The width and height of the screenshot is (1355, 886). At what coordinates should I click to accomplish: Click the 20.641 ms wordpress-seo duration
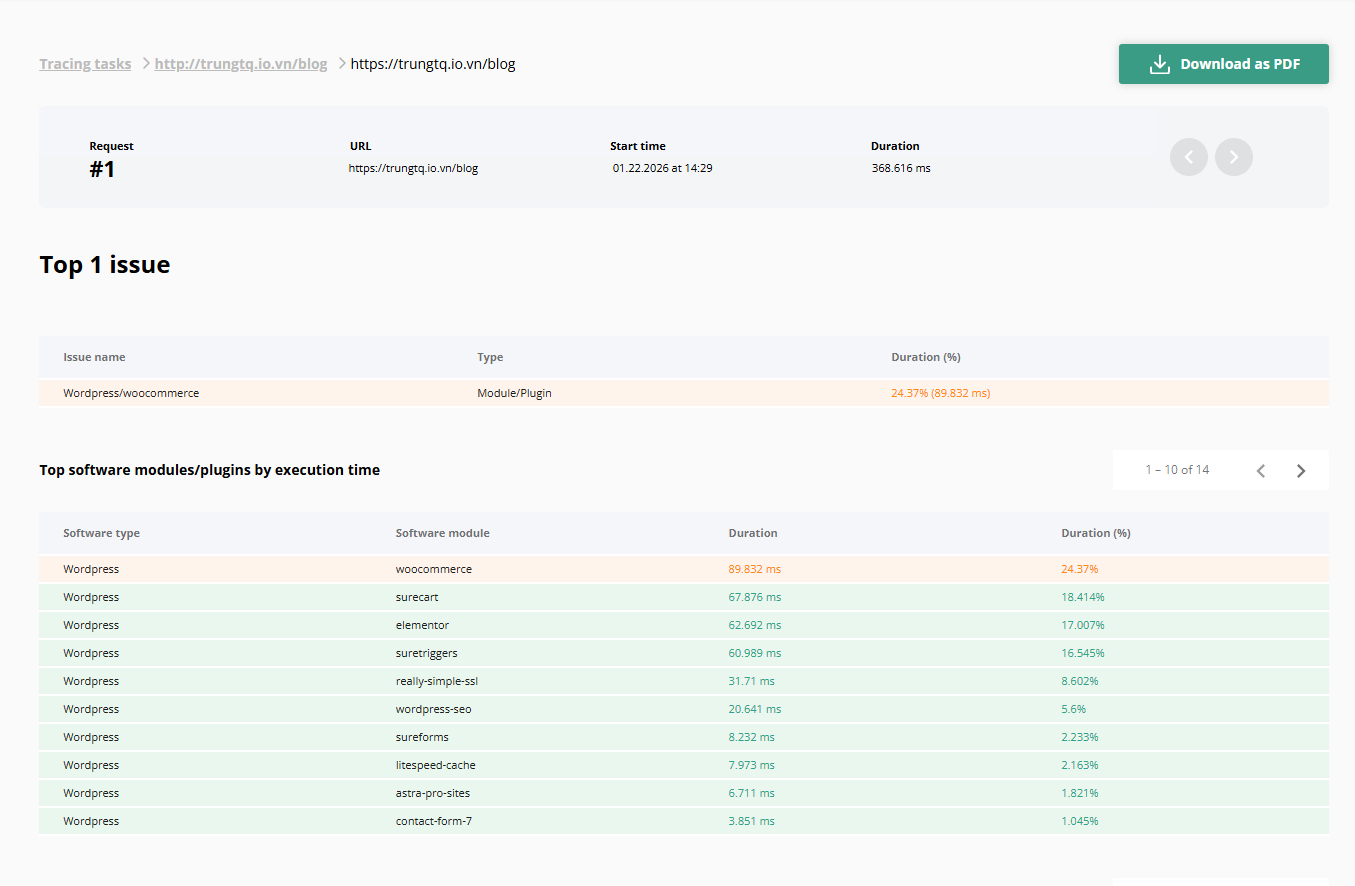click(x=755, y=709)
